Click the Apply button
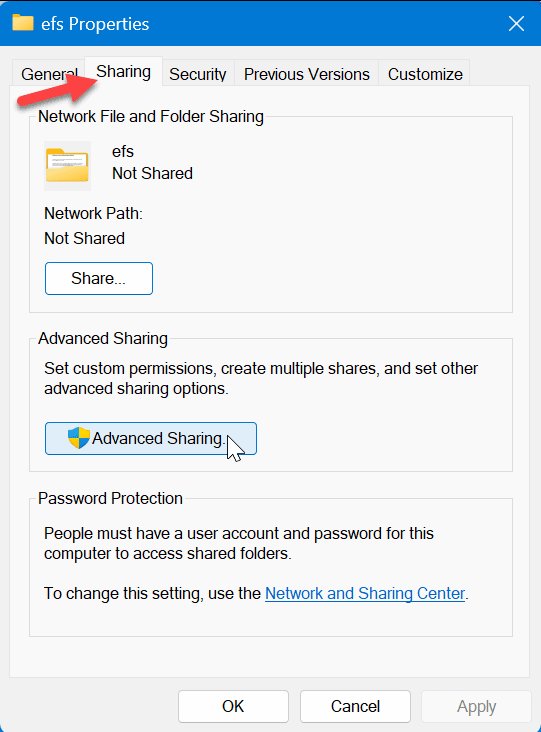The width and height of the screenshot is (541, 732). 476,706
